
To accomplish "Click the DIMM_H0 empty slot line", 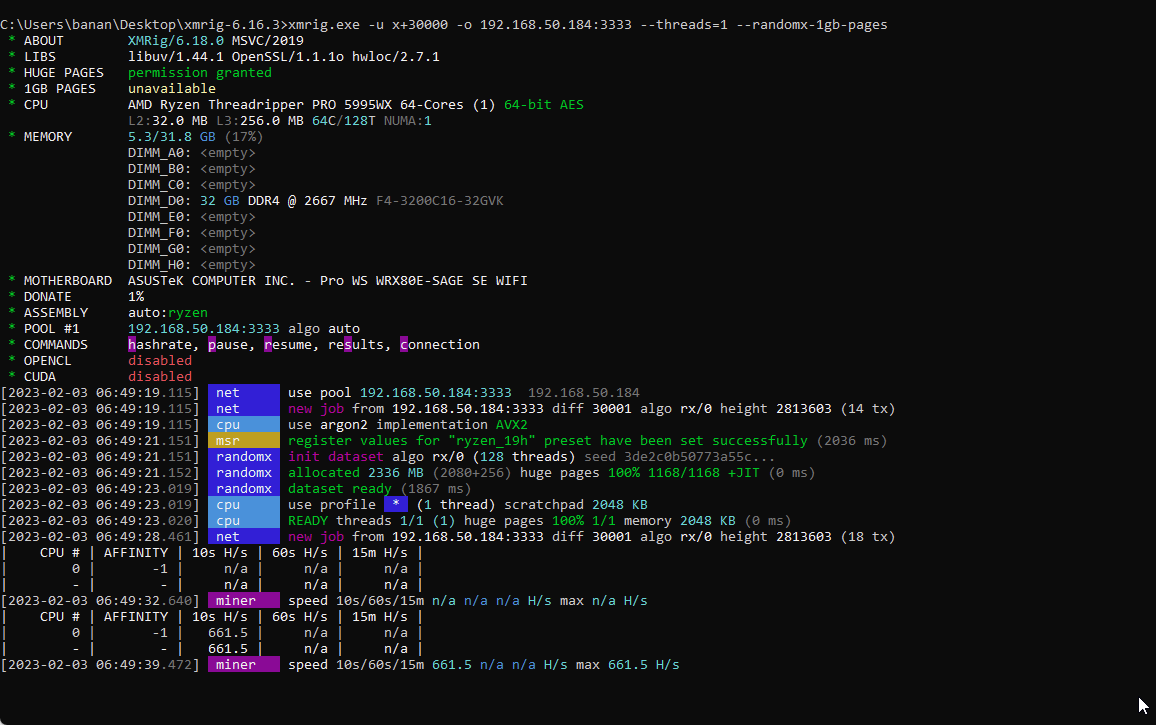I will (x=192, y=265).
